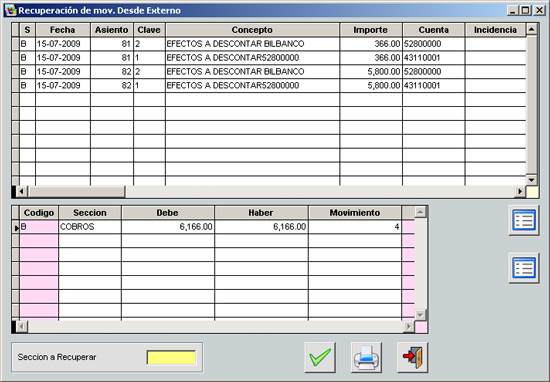Image resolution: width=550 pixels, height=382 pixels.
Task: Select concept EFECTOS A DESCONTAR BILBANCO asiento 81
Action: coord(252,44)
